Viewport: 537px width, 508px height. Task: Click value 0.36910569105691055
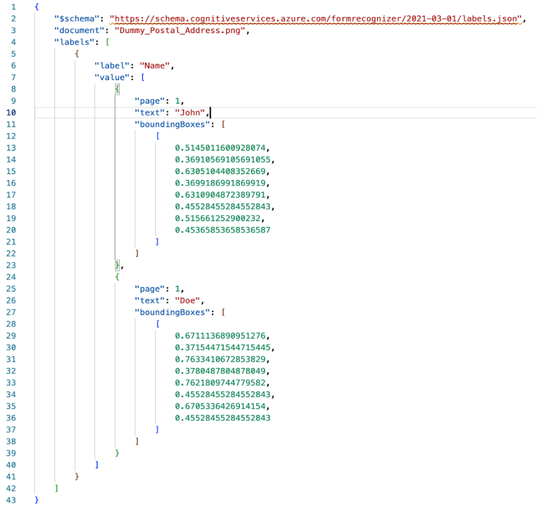(223, 160)
